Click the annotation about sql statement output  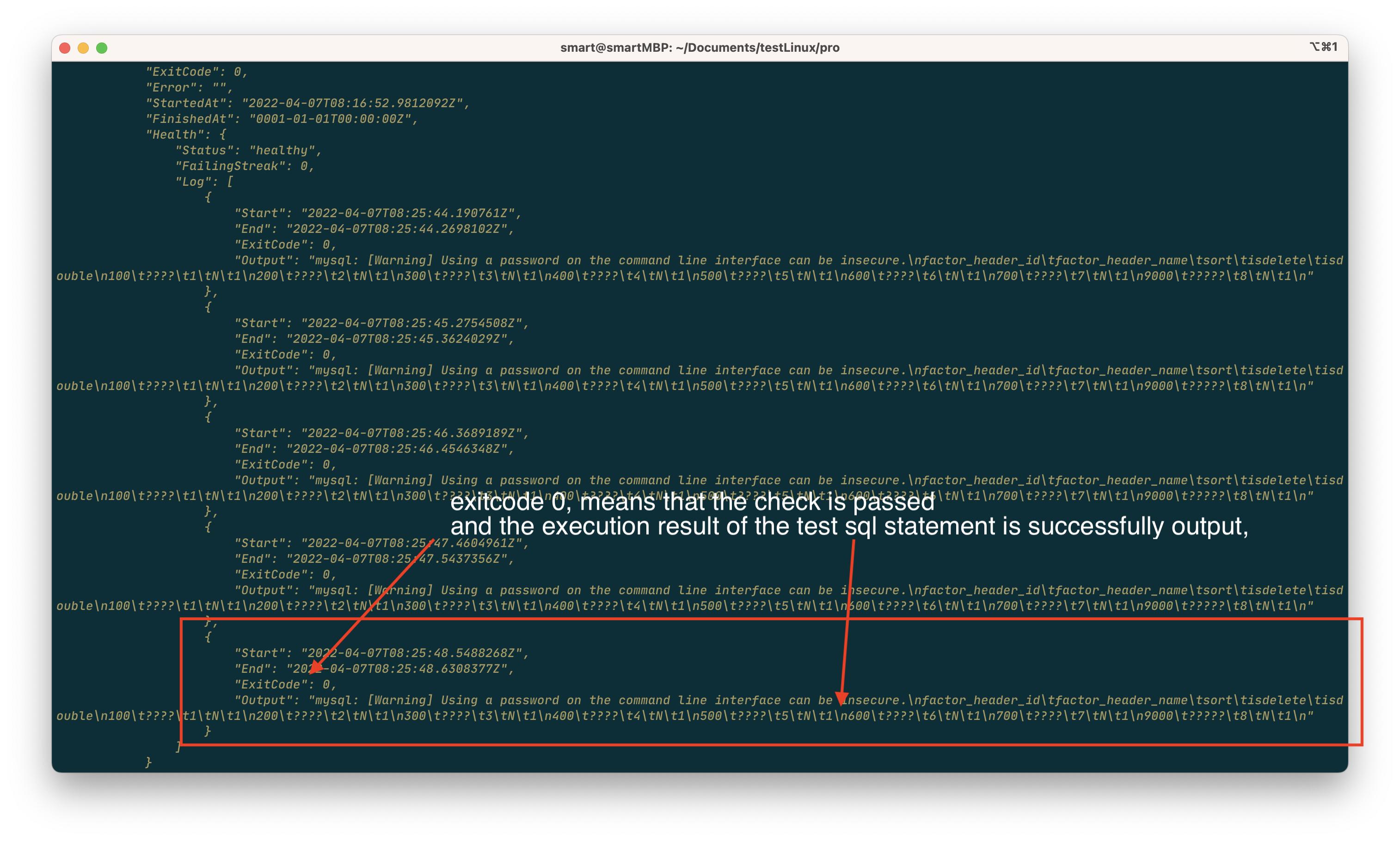[849, 526]
